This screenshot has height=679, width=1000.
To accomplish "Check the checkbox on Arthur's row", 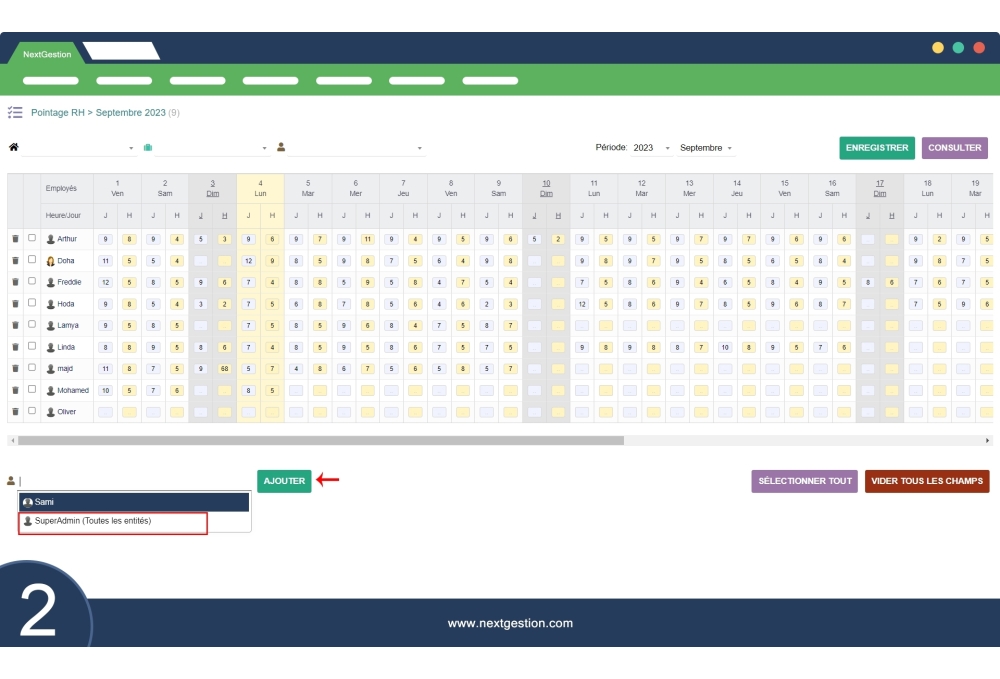I will pos(31,239).
